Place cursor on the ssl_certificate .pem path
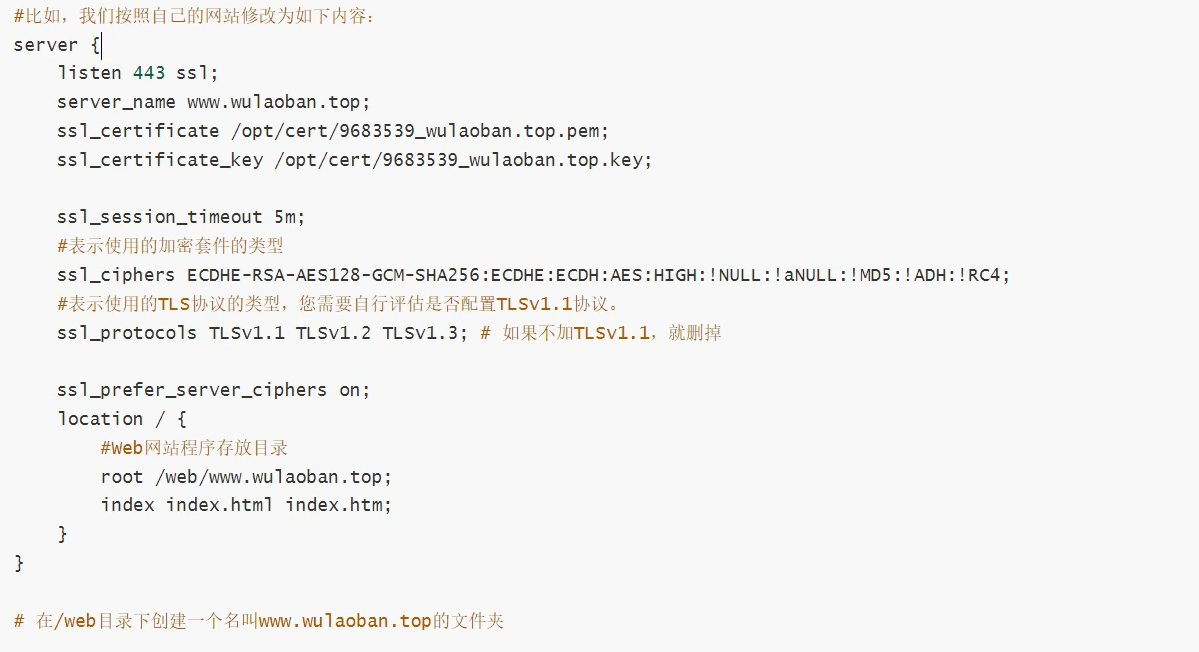 click(419, 131)
